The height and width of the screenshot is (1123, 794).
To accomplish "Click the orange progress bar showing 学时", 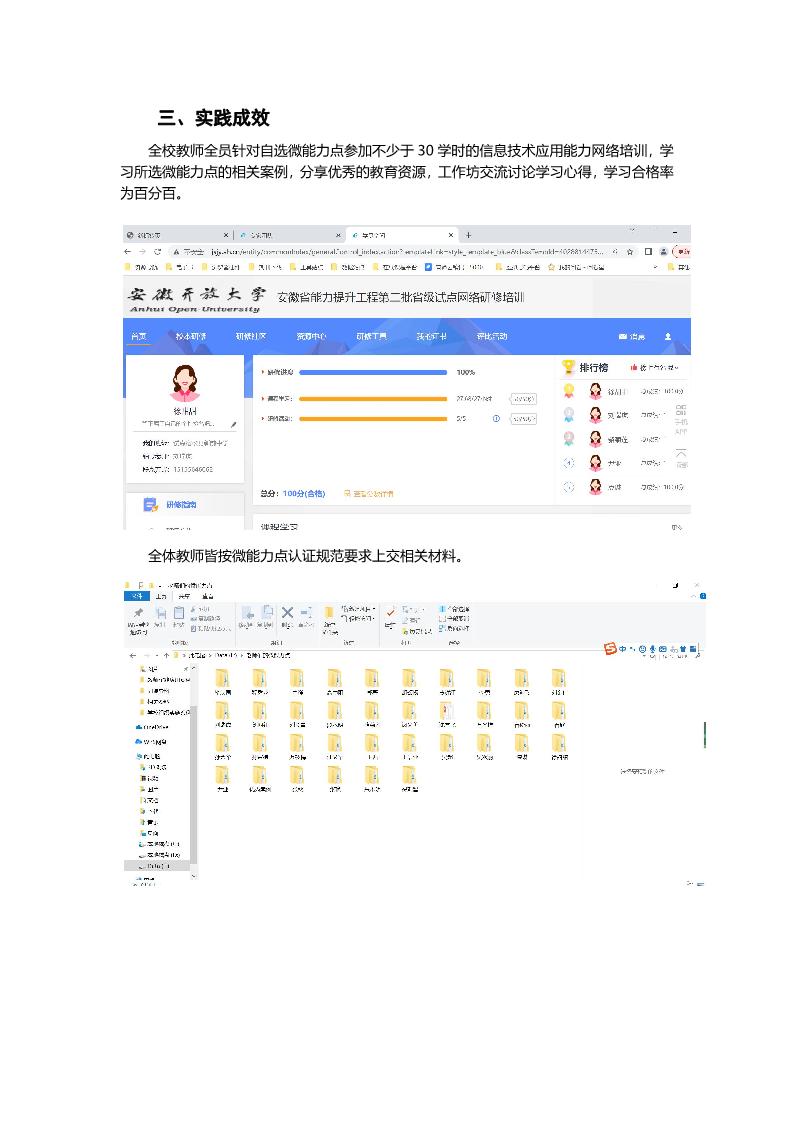I will pos(373,399).
